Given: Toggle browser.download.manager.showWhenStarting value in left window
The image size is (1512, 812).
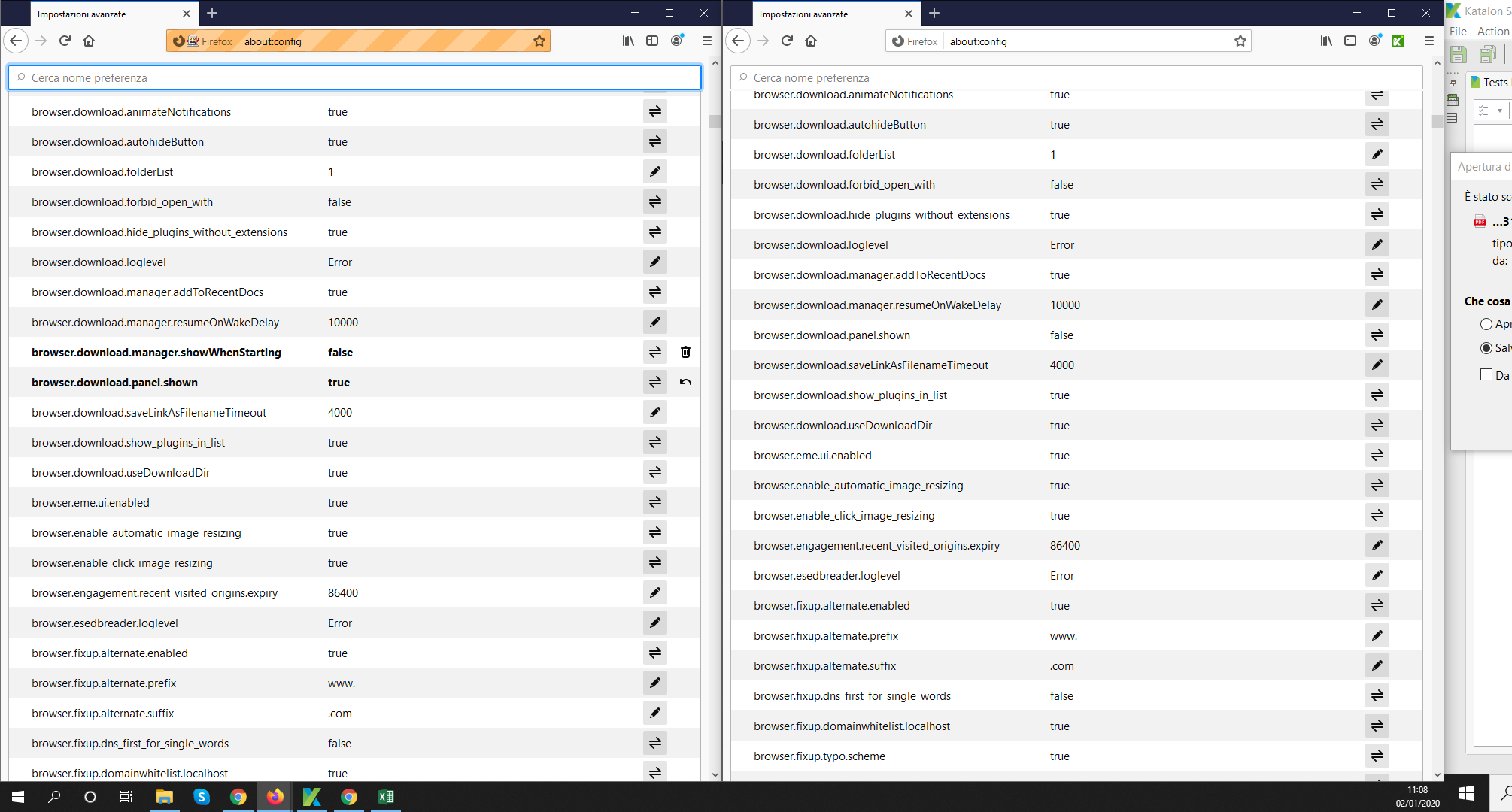Looking at the screenshot, I should point(655,352).
